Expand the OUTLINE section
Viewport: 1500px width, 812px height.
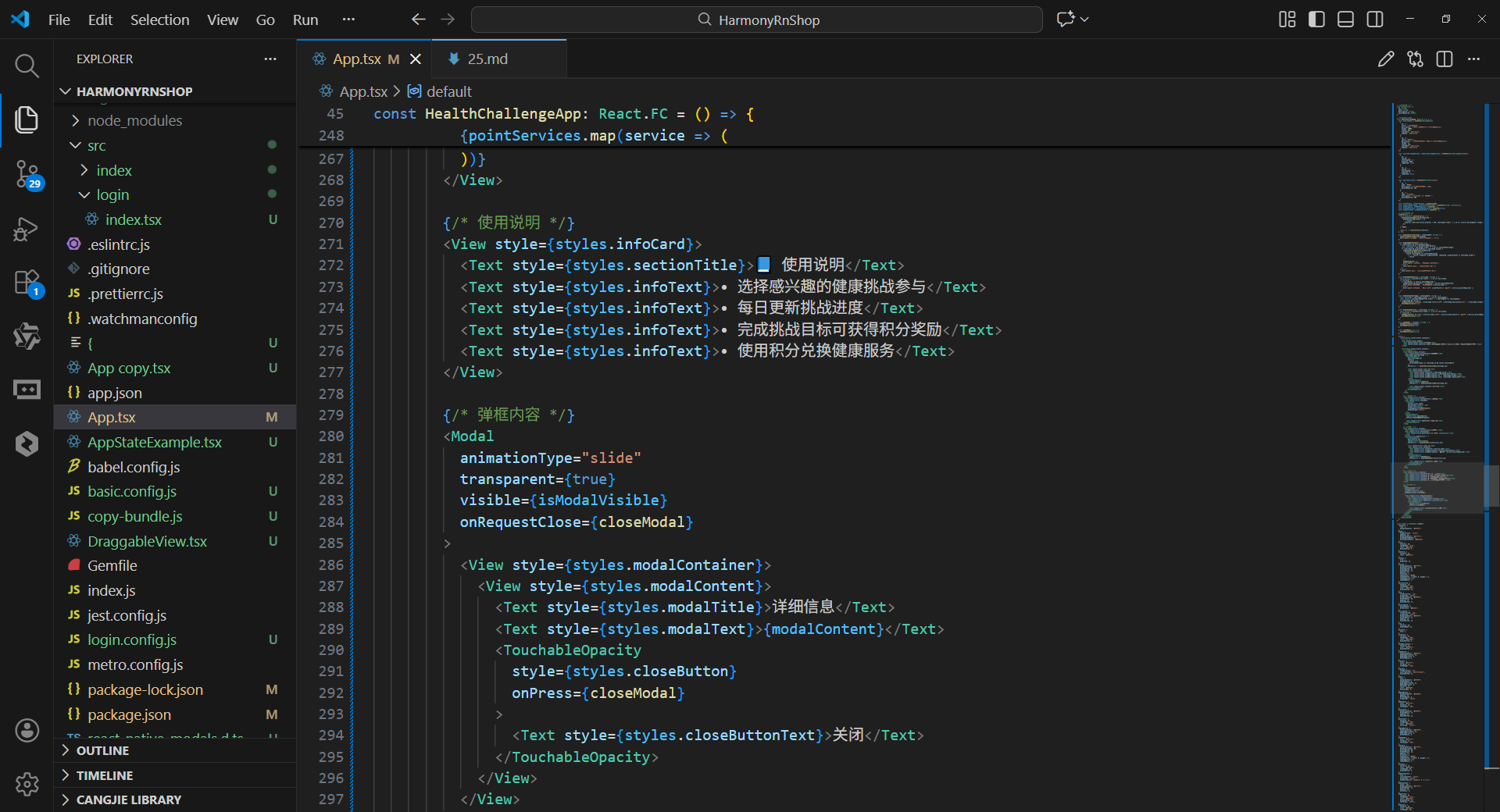175,750
